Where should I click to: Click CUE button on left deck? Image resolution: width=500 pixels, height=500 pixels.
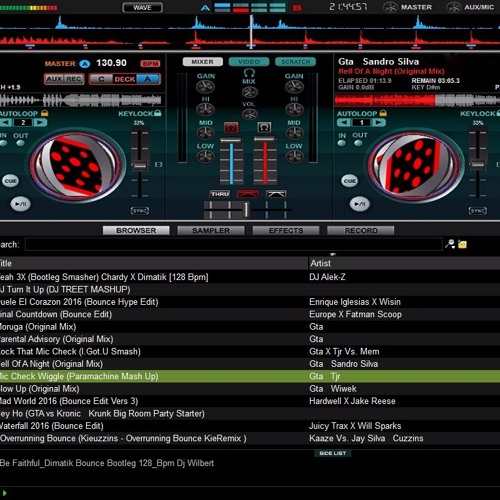[10, 181]
